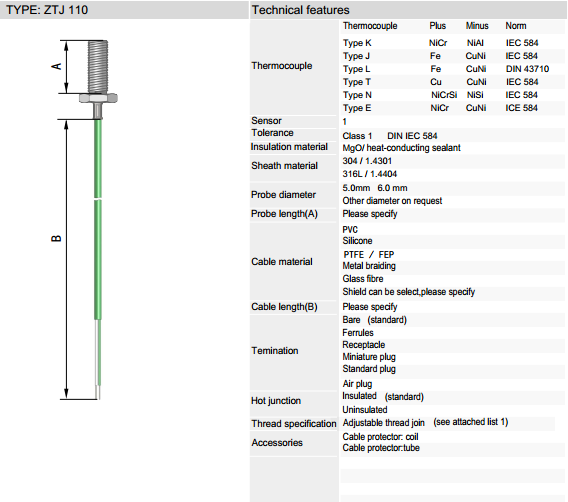
Task: Click the threaded probe in the diagram
Action: 98,67
